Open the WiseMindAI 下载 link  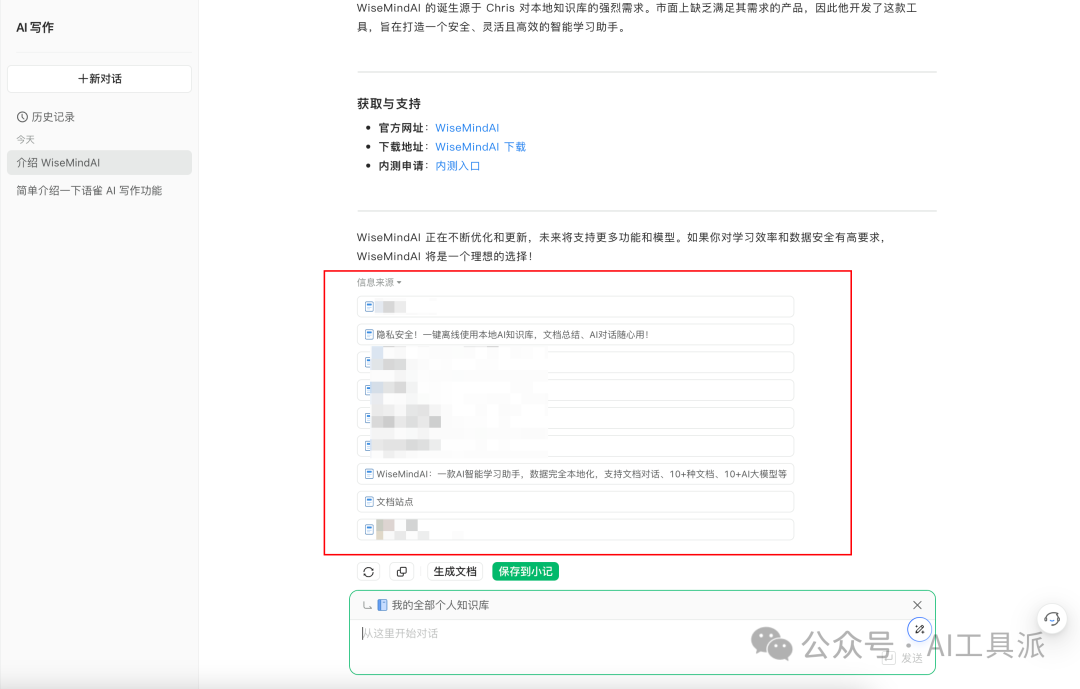480,147
